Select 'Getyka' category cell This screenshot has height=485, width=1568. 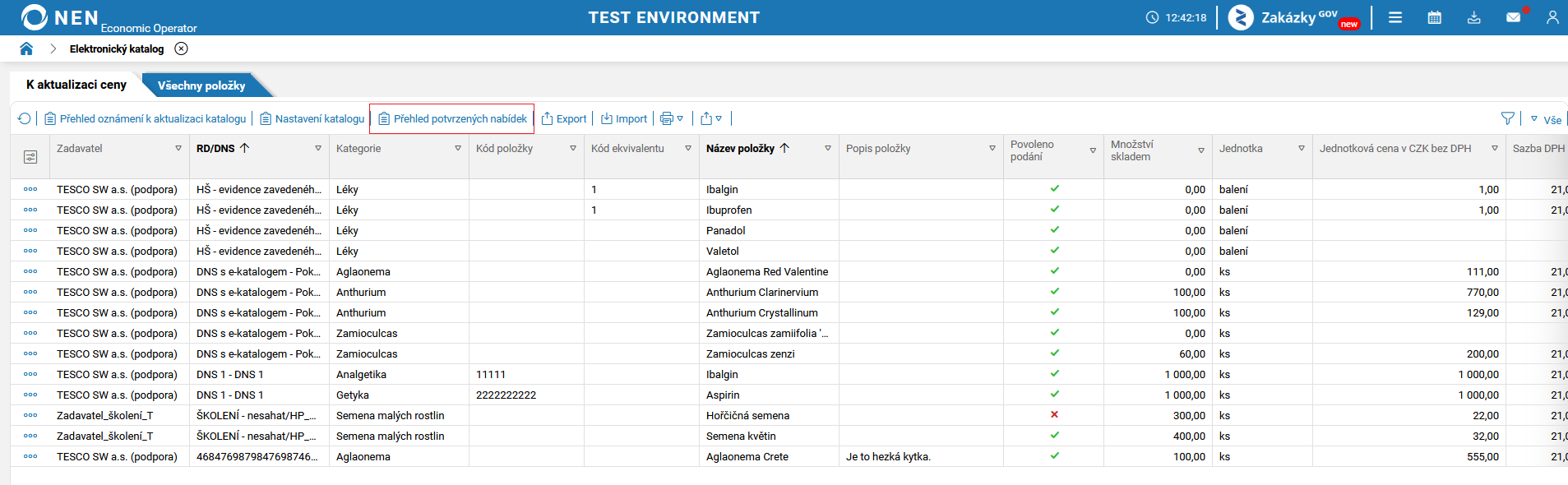399,395
